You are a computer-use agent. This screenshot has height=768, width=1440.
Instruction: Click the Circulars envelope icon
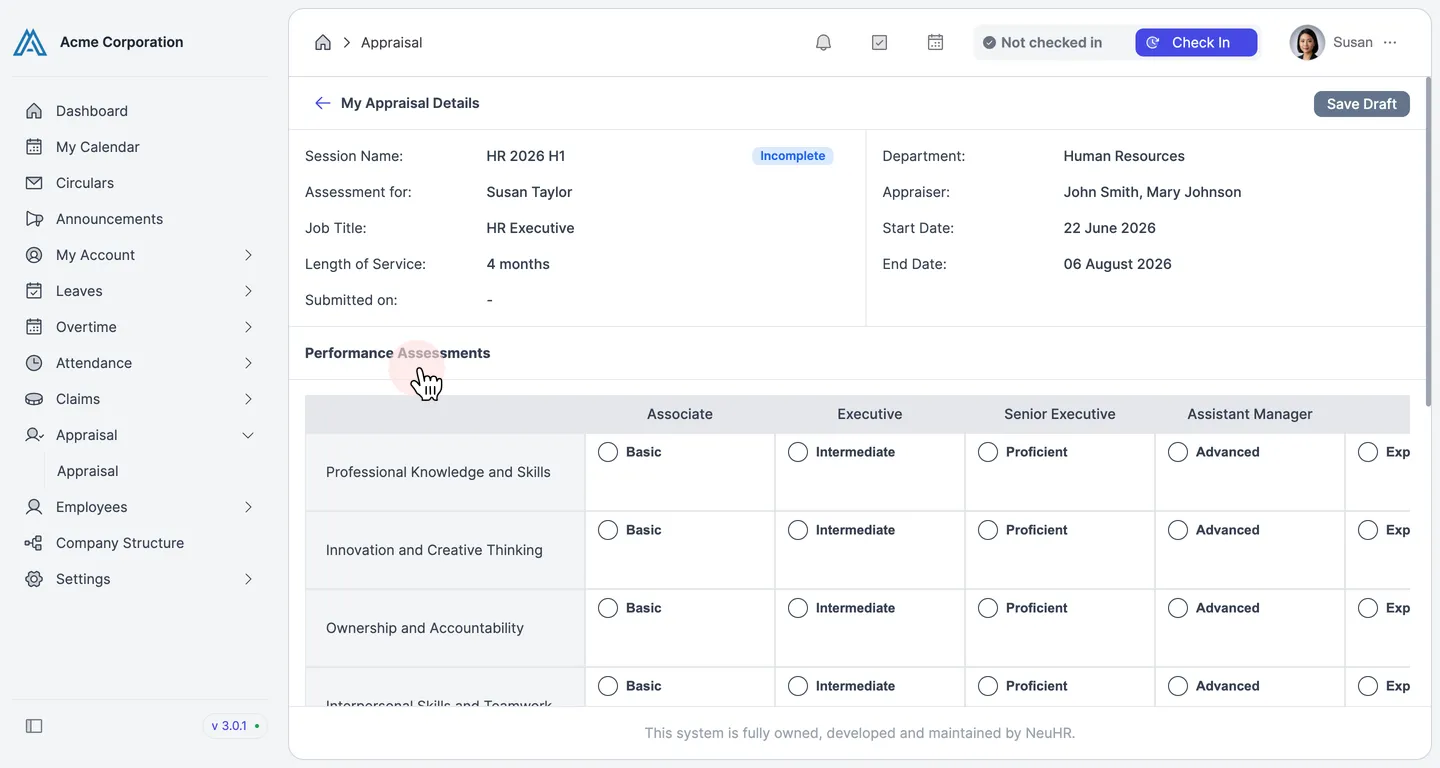tap(34, 183)
